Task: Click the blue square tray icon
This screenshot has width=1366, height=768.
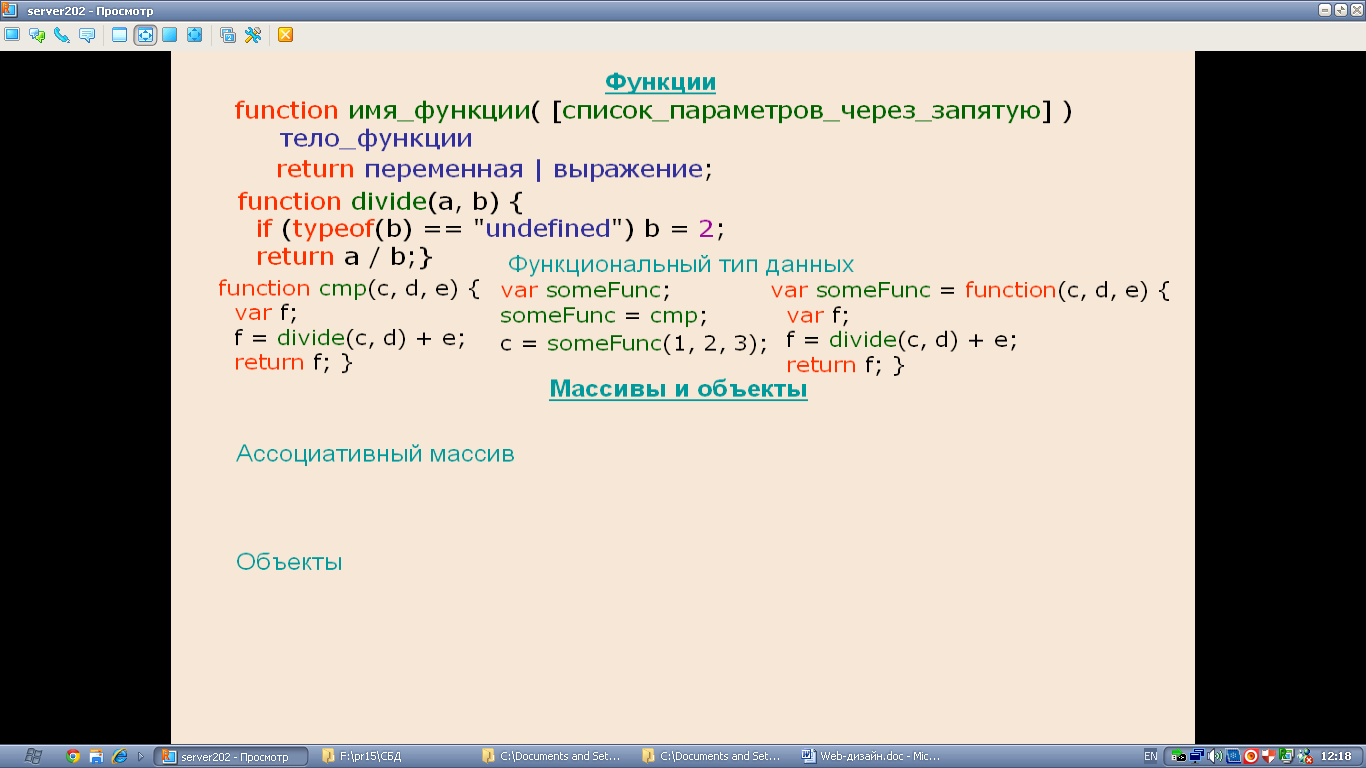Action: click(x=1232, y=756)
